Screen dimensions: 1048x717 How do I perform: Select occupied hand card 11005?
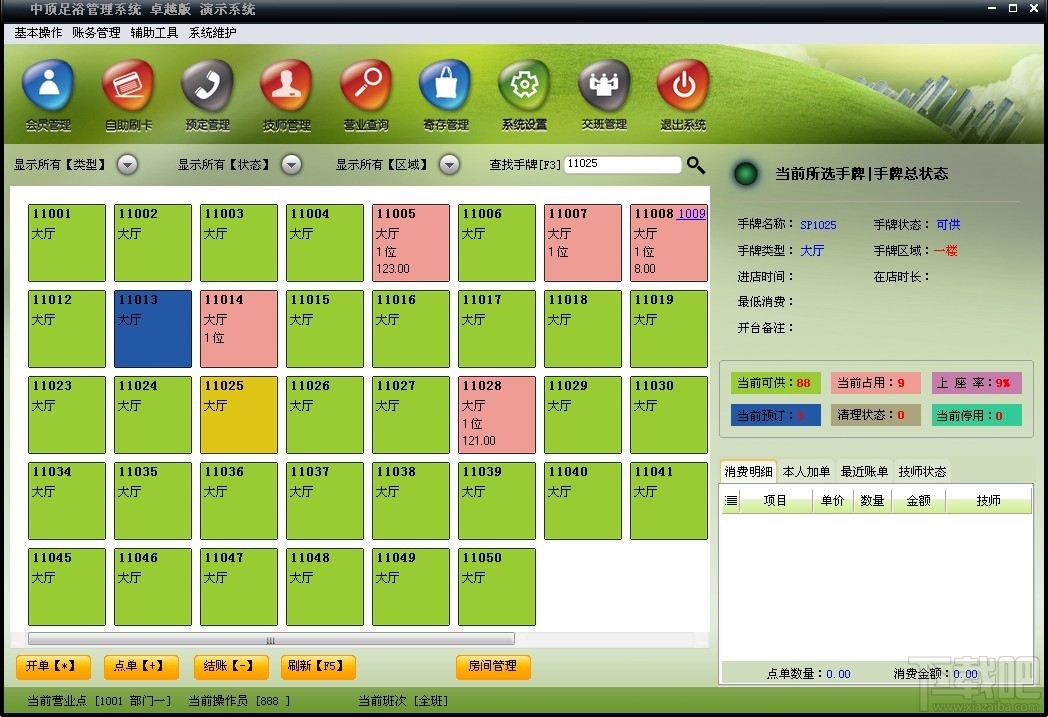[410, 243]
